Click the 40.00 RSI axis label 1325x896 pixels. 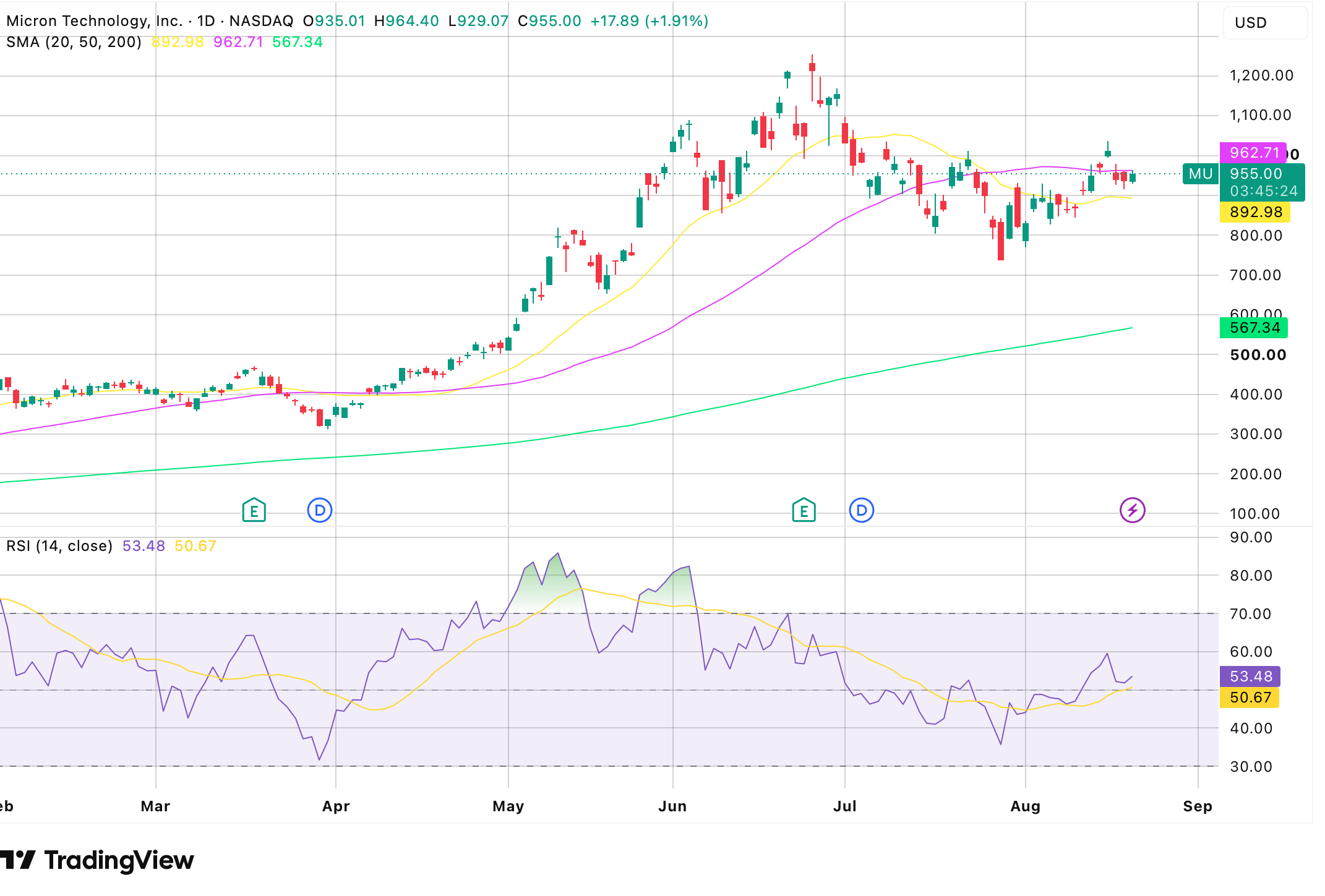tap(1251, 728)
